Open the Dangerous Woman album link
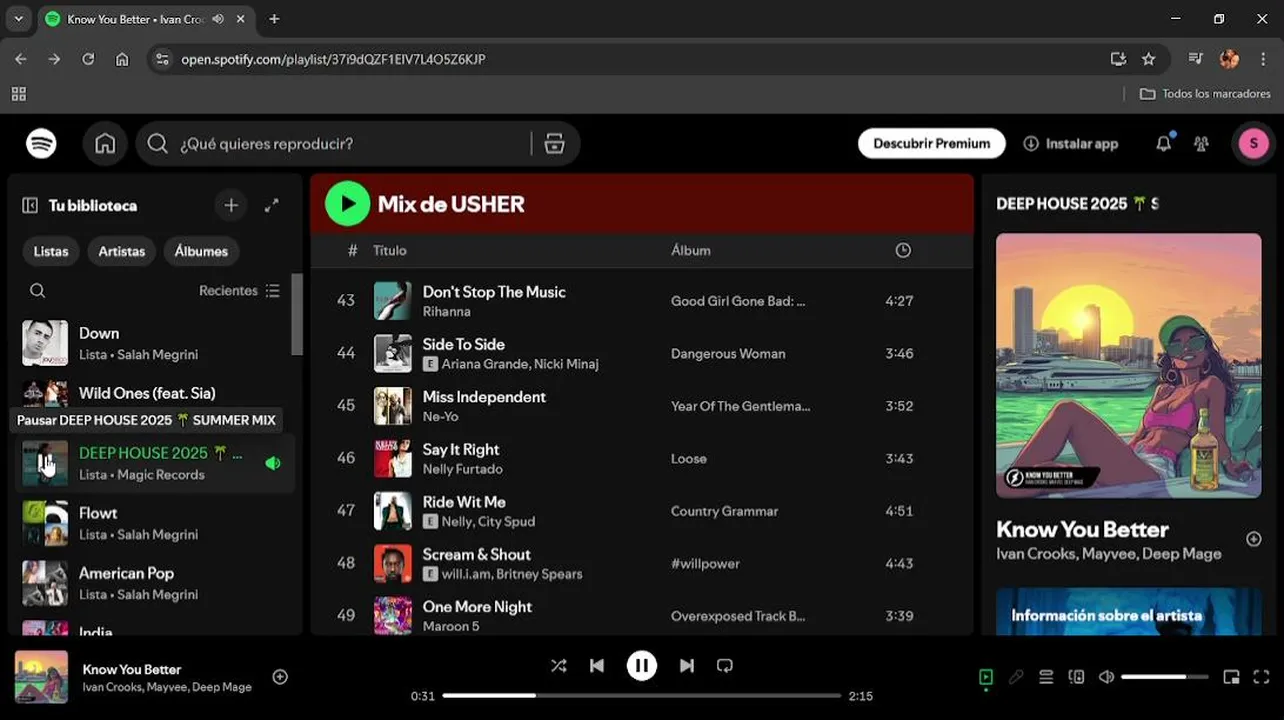Viewport: 1284px width, 720px height. [728, 353]
